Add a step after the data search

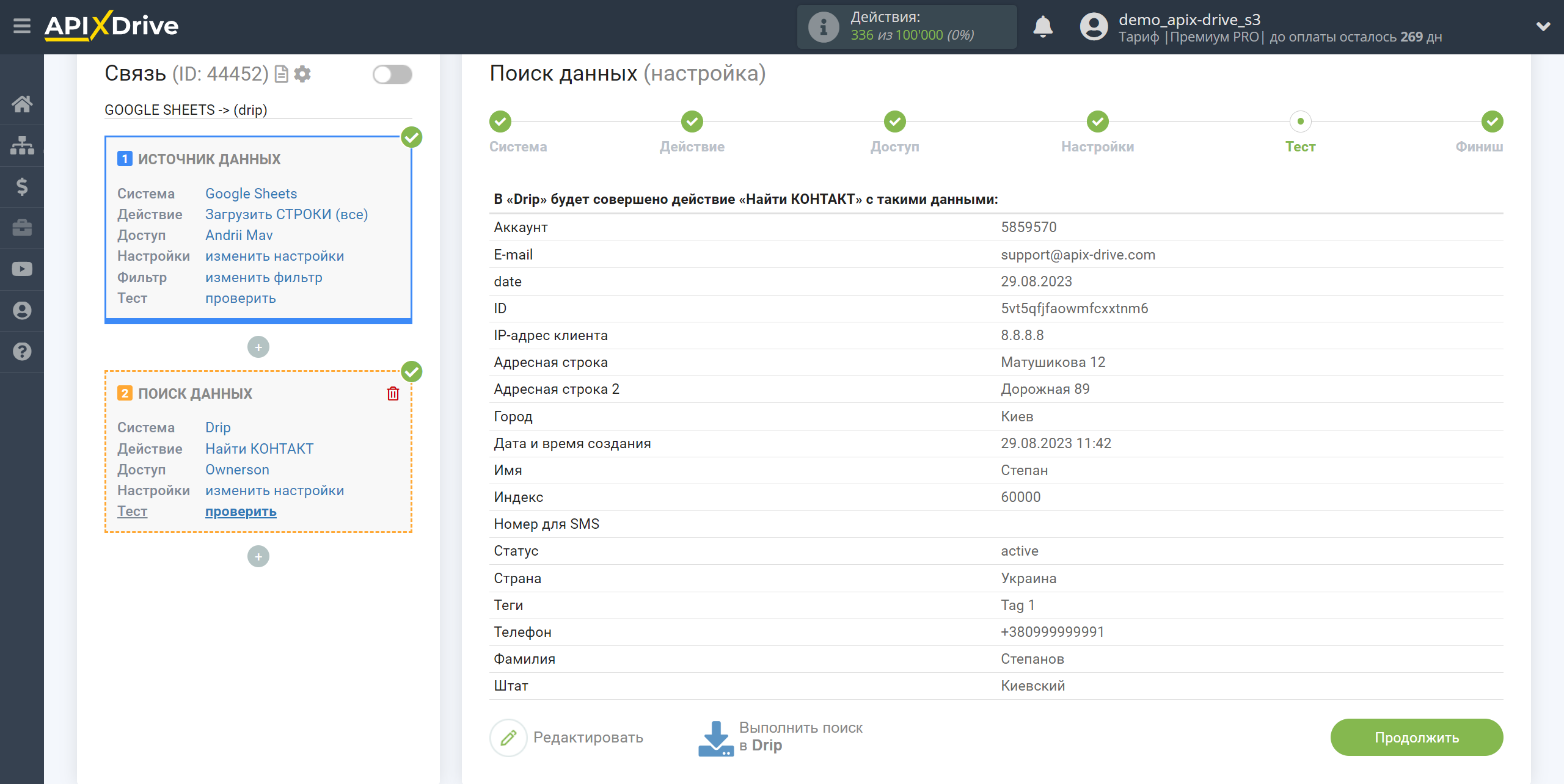point(258,556)
